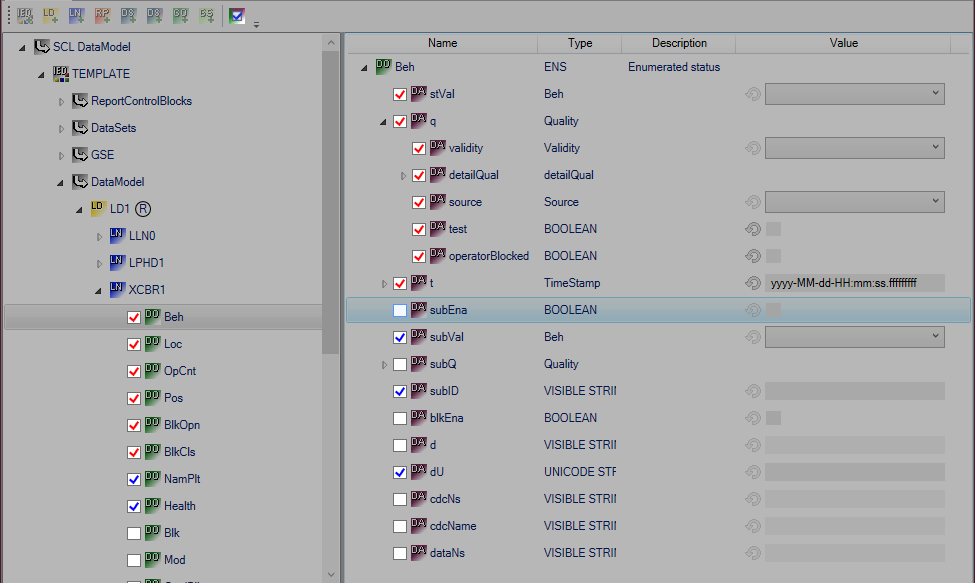Expand the ReportControlBlocks tree node
The height and width of the screenshot is (583, 975).
(61, 101)
